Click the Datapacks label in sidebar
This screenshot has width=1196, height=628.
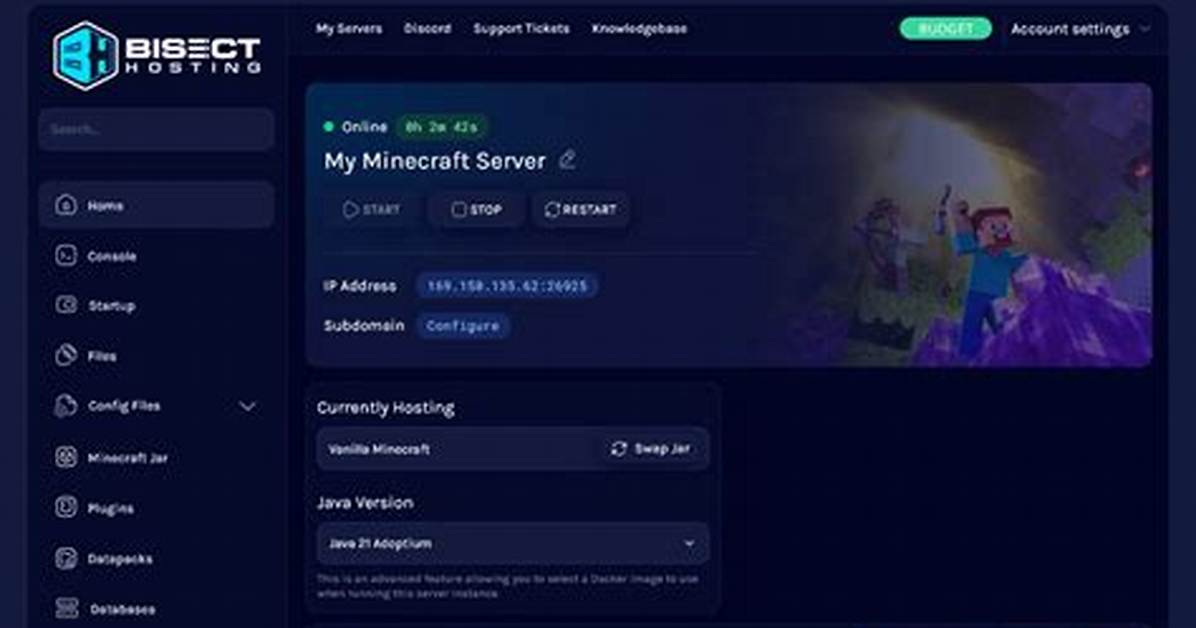[x=120, y=559]
